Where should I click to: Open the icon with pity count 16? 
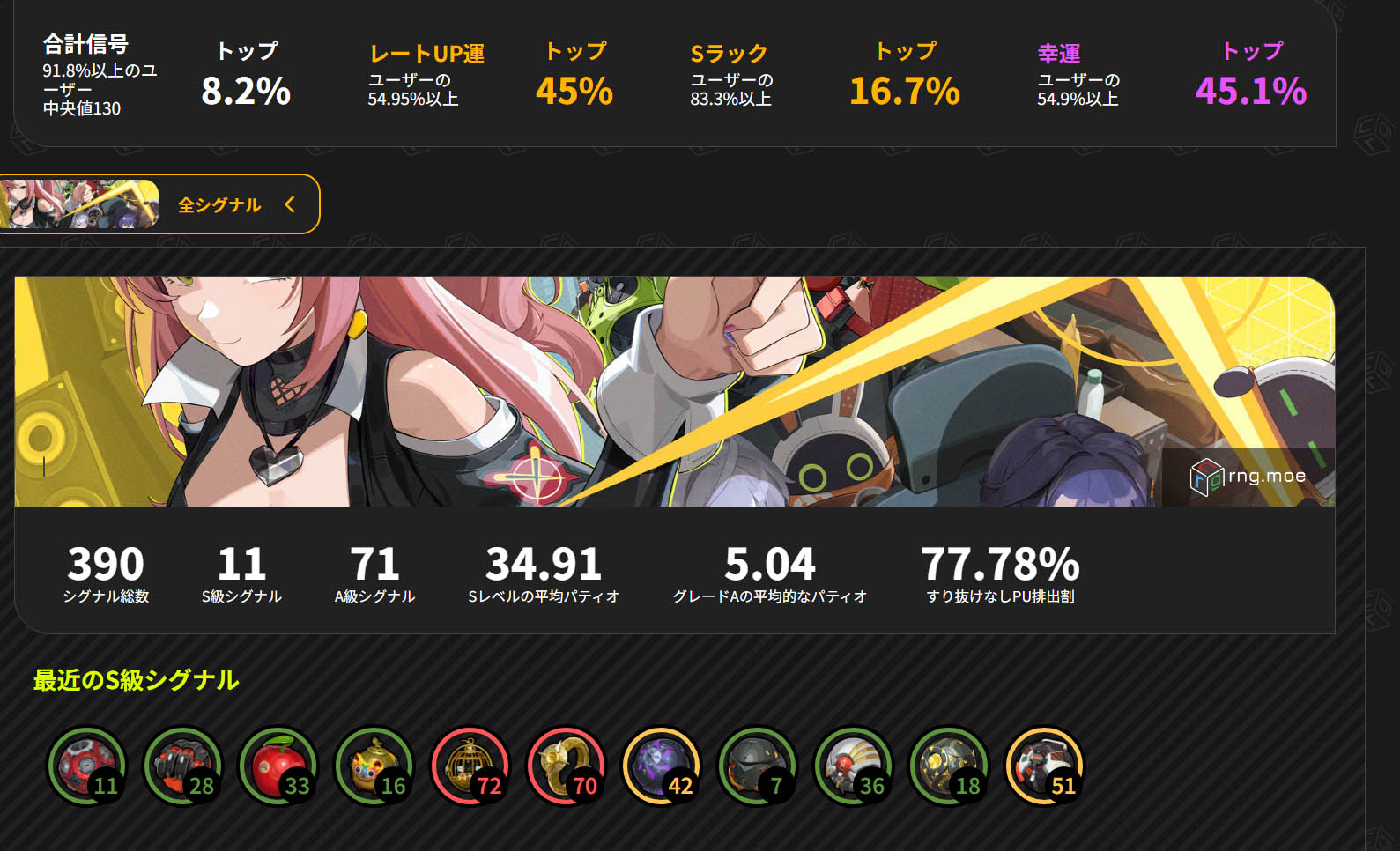point(374,766)
